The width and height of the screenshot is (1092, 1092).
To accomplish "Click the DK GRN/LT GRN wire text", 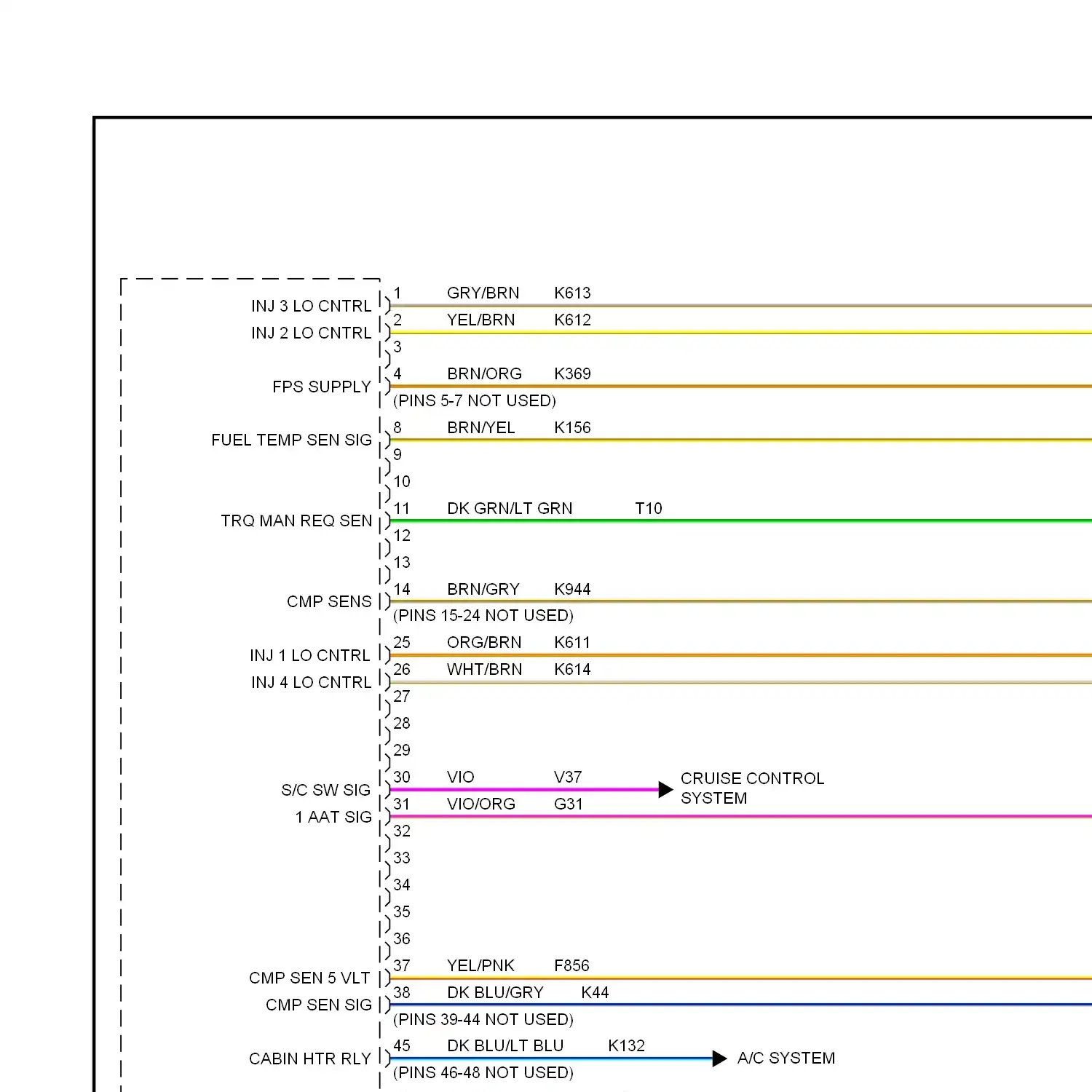I will point(510,508).
